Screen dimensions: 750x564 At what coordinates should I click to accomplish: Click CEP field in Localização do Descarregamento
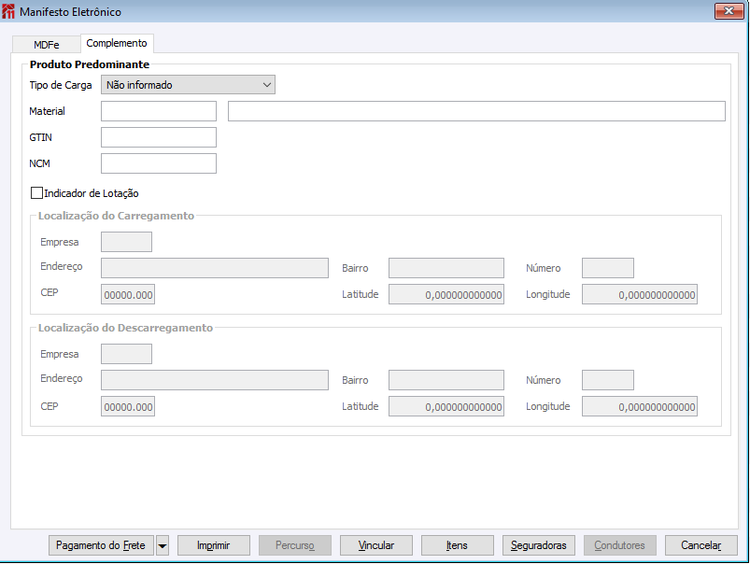(x=128, y=406)
